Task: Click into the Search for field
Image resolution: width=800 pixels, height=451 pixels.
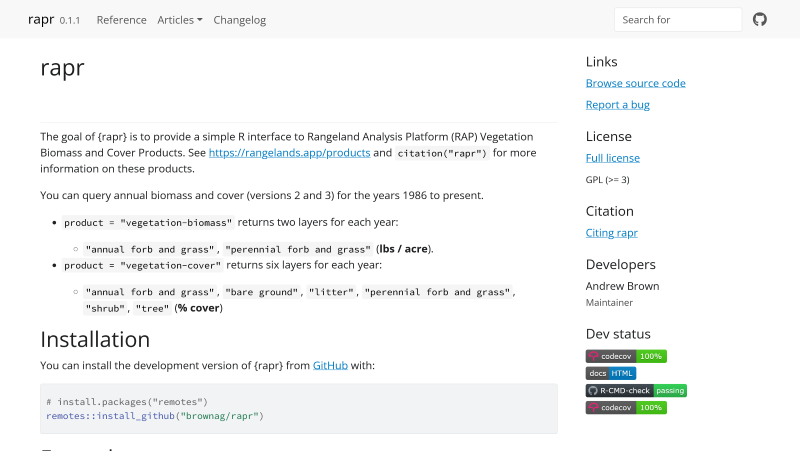Action: [x=677, y=20]
